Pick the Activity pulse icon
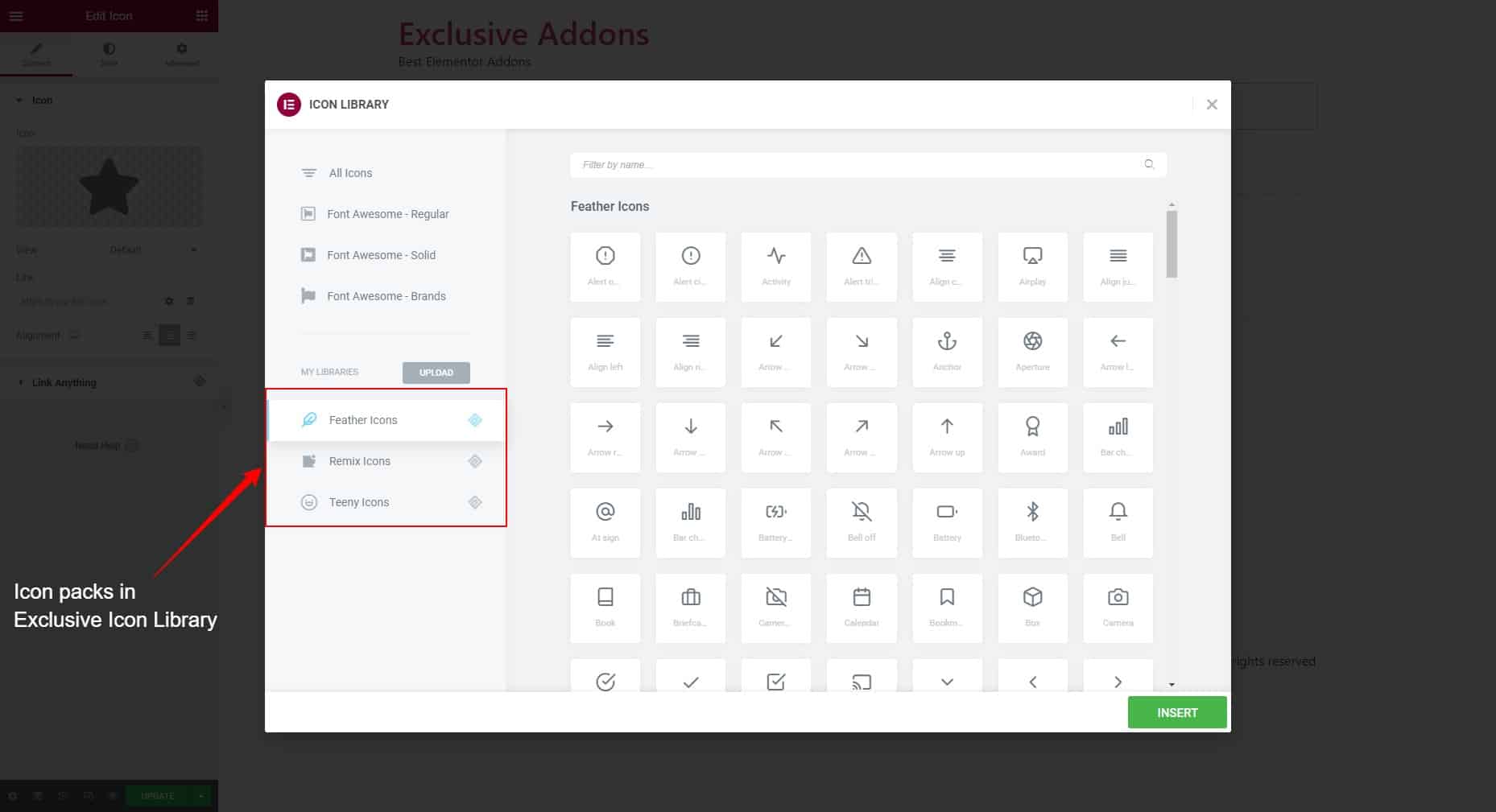 click(776, 267)
